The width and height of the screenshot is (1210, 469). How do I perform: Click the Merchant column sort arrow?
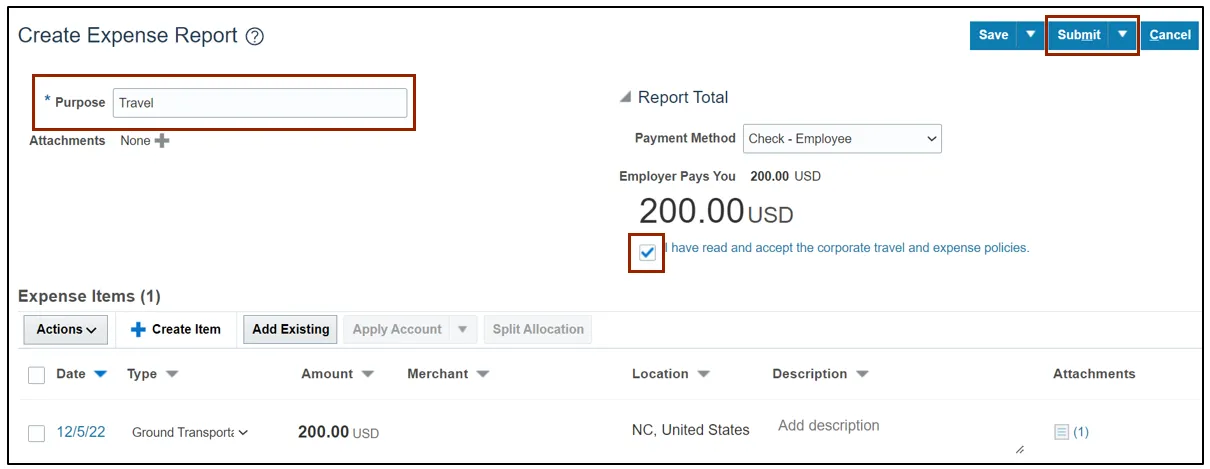483,374
